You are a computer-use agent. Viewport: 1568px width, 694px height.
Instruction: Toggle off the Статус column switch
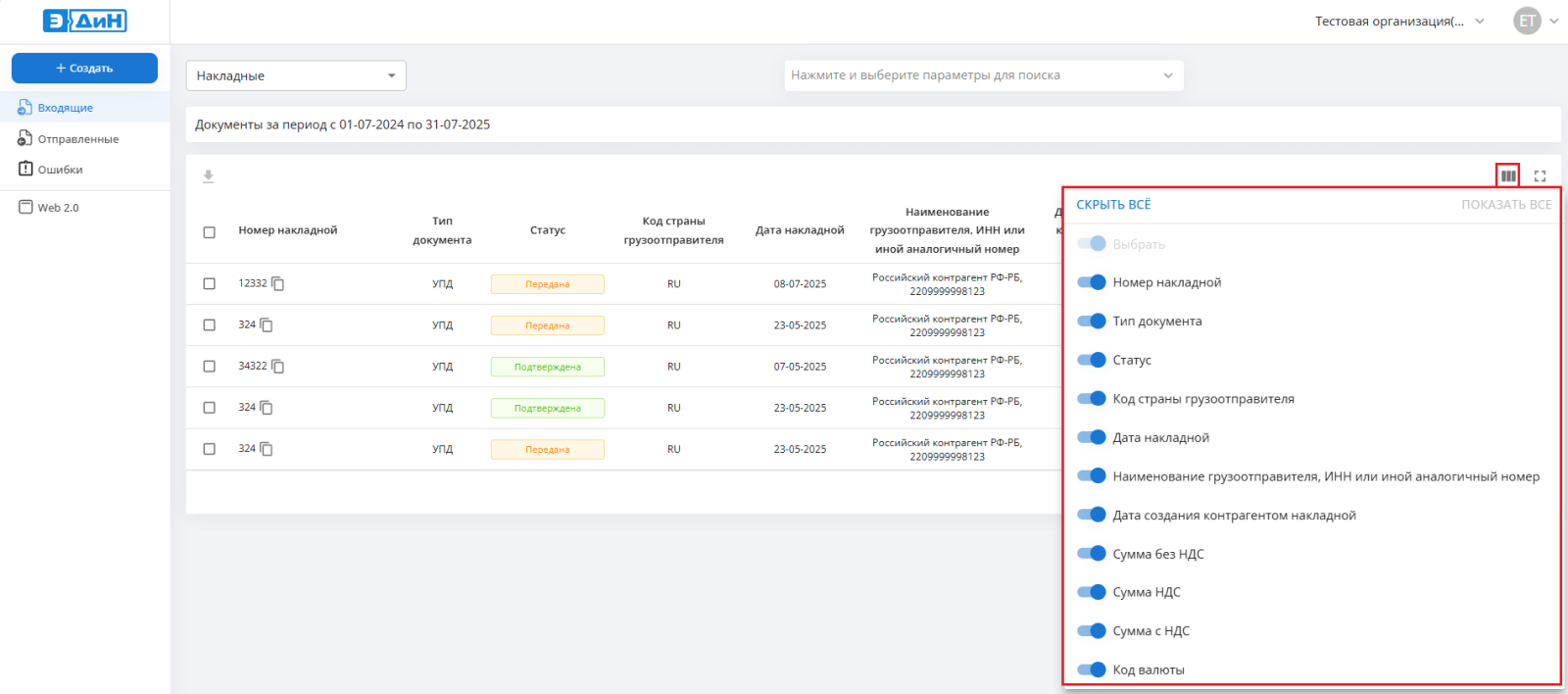click(x=1091, y=360)
